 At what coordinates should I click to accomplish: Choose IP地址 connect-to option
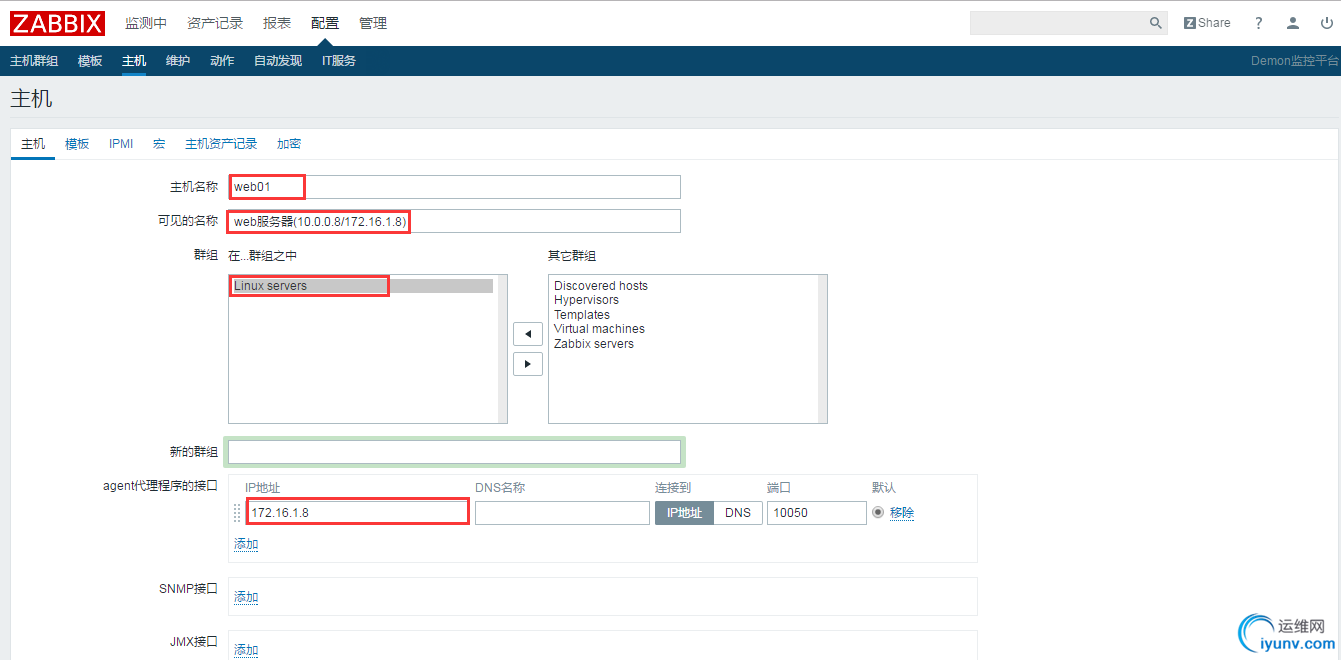click(684, 513)
